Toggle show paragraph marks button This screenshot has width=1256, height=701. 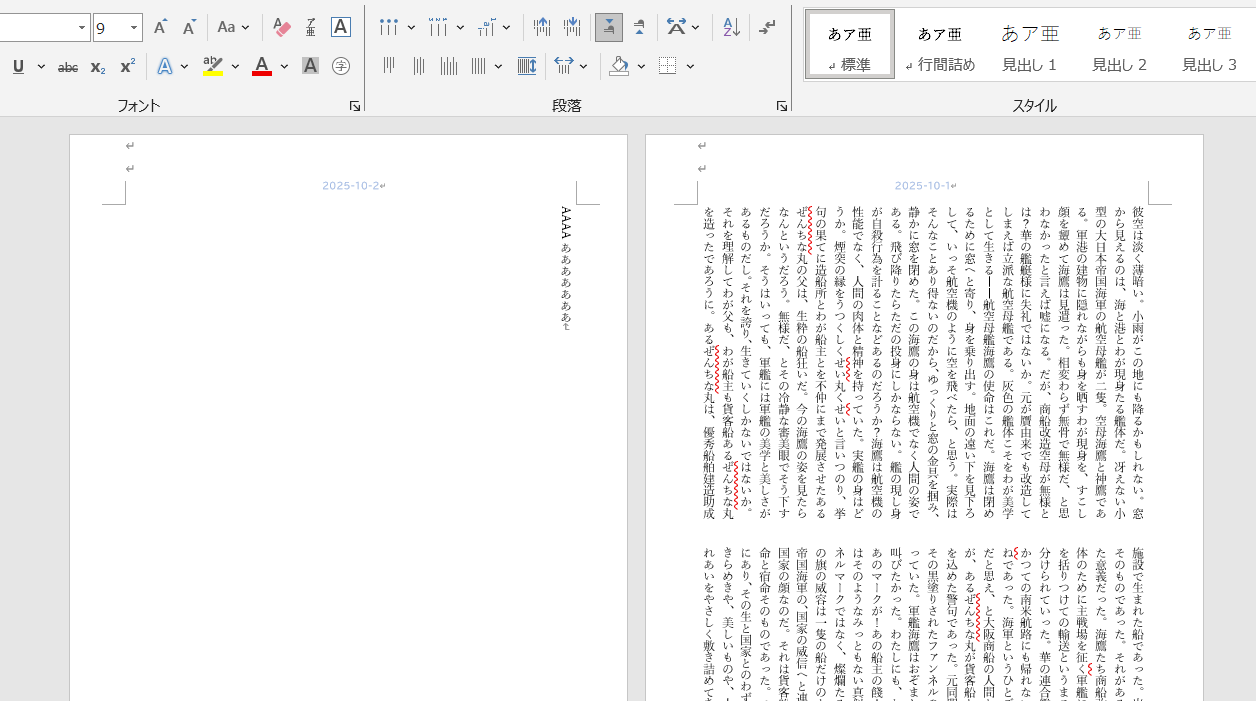click(767, 28)
